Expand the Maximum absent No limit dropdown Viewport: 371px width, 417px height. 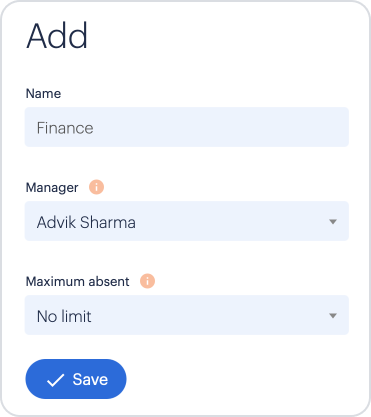(x=187, y=315)
